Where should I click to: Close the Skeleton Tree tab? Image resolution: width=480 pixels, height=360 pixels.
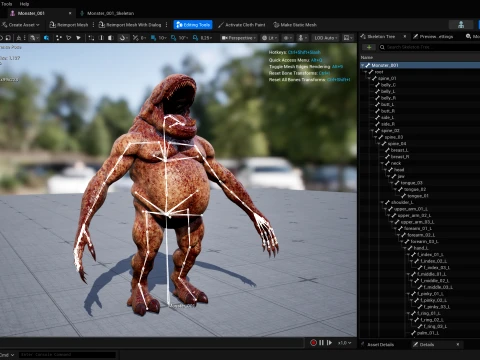tap(405, 36)
